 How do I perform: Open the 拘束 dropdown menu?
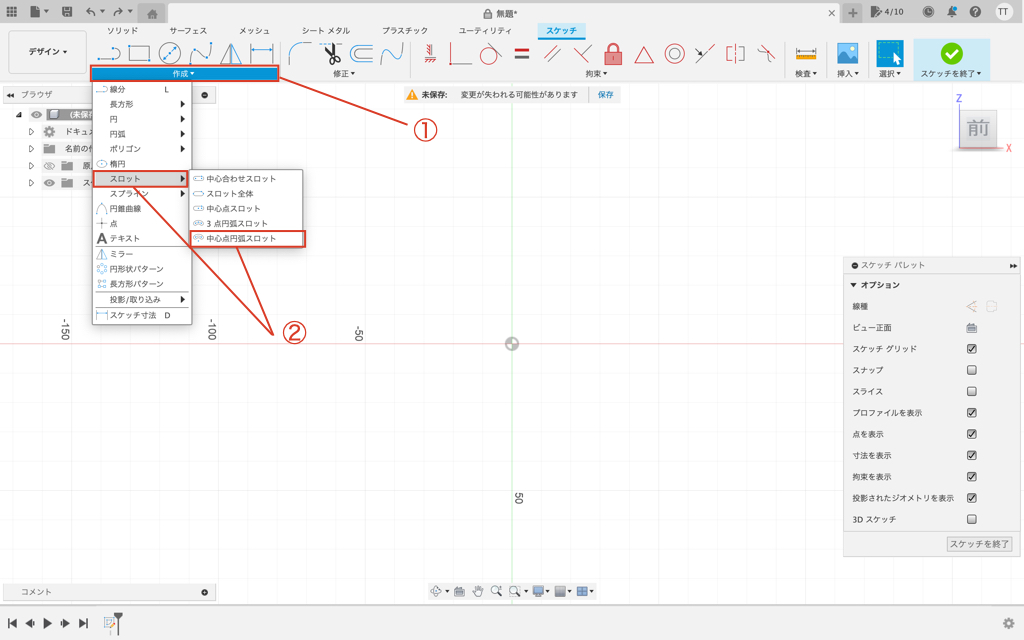tap(596, 74)
